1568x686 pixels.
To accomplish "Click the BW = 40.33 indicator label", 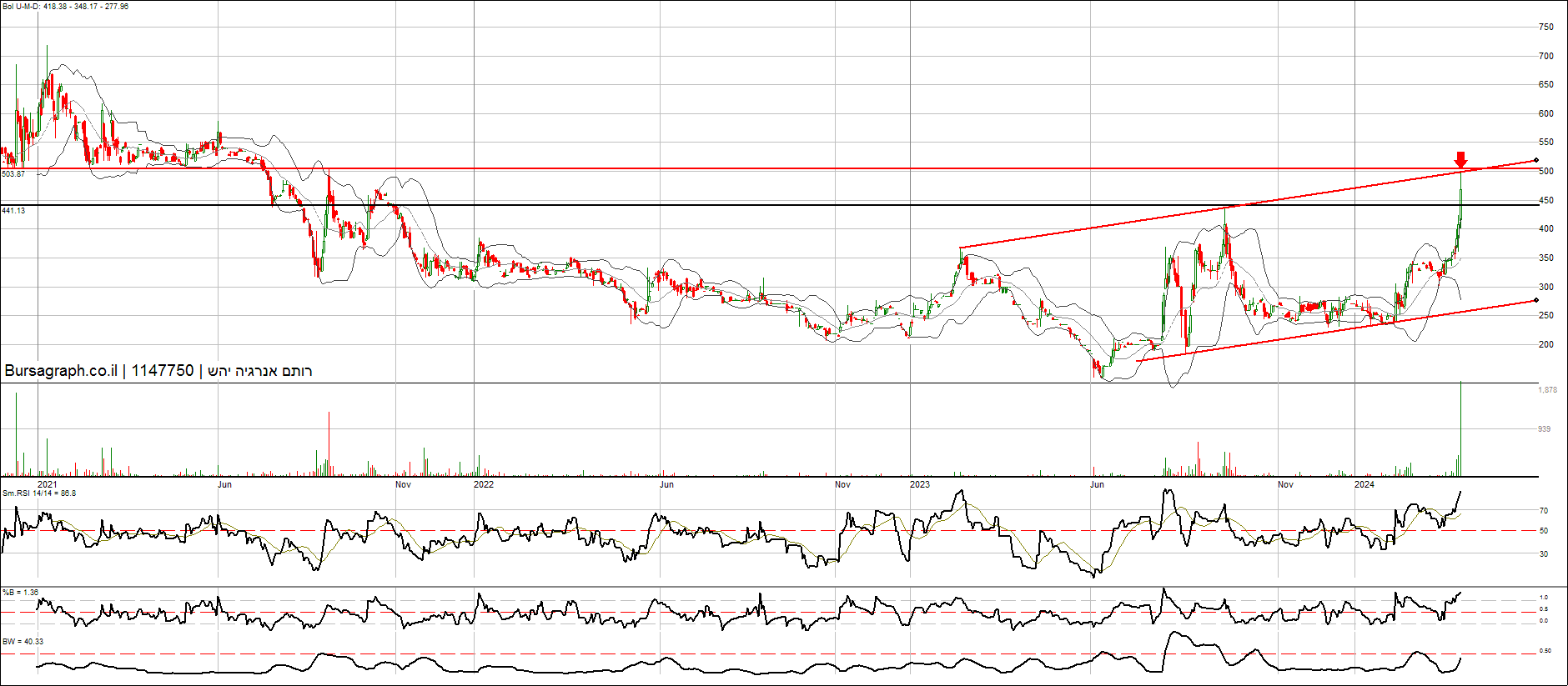I will (23, 642).
